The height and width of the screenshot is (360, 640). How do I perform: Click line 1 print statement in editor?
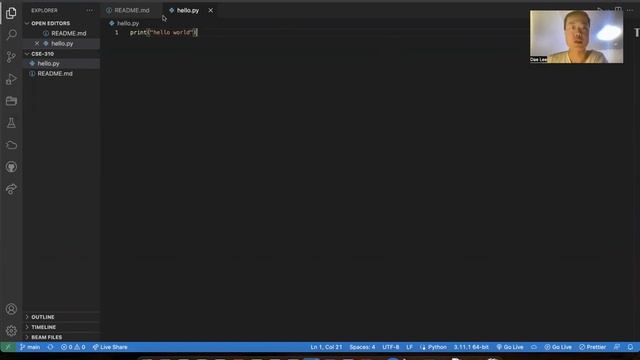[x=164, y=32]
